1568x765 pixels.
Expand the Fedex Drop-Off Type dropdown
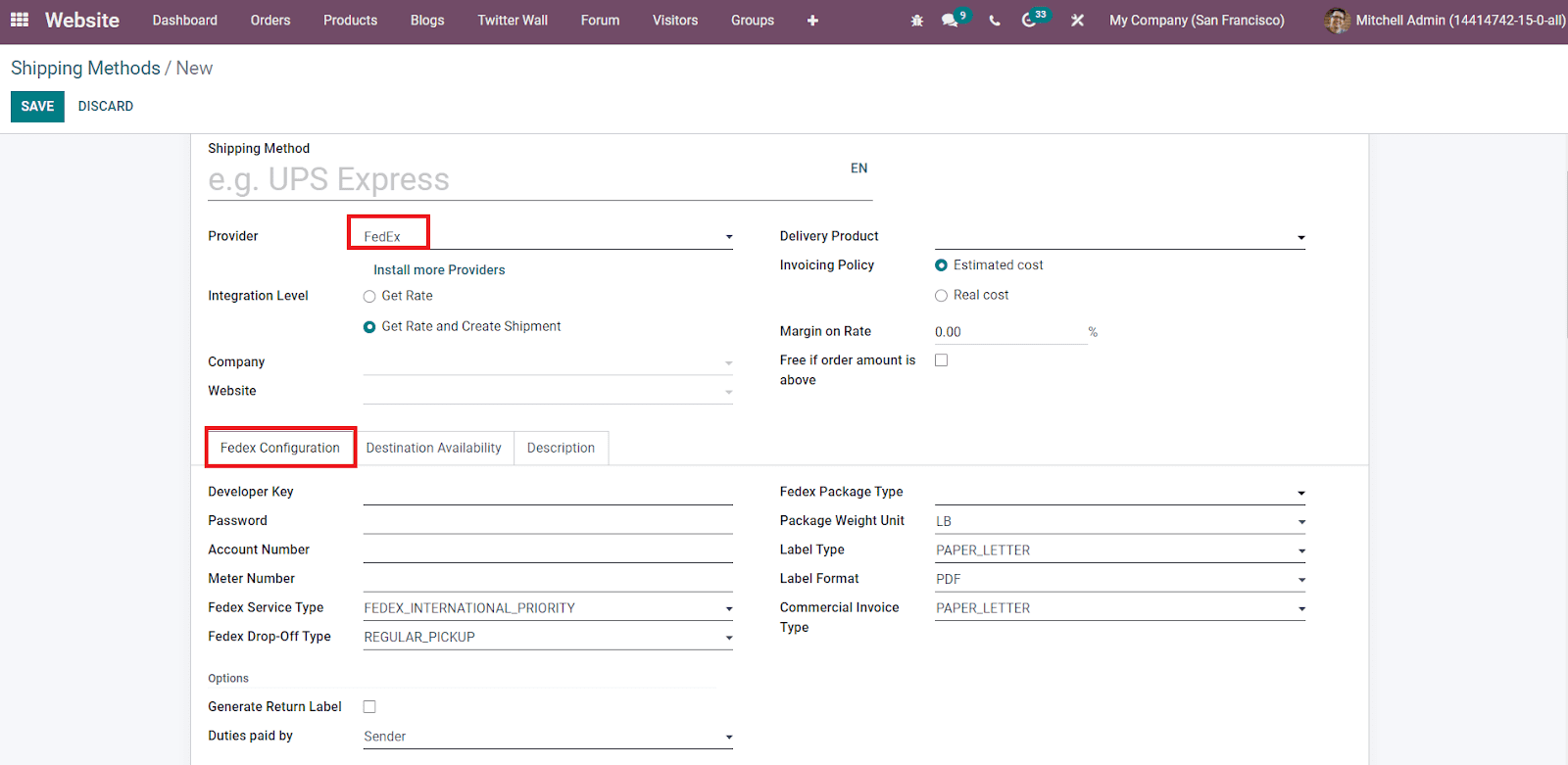tap(548, 638)
